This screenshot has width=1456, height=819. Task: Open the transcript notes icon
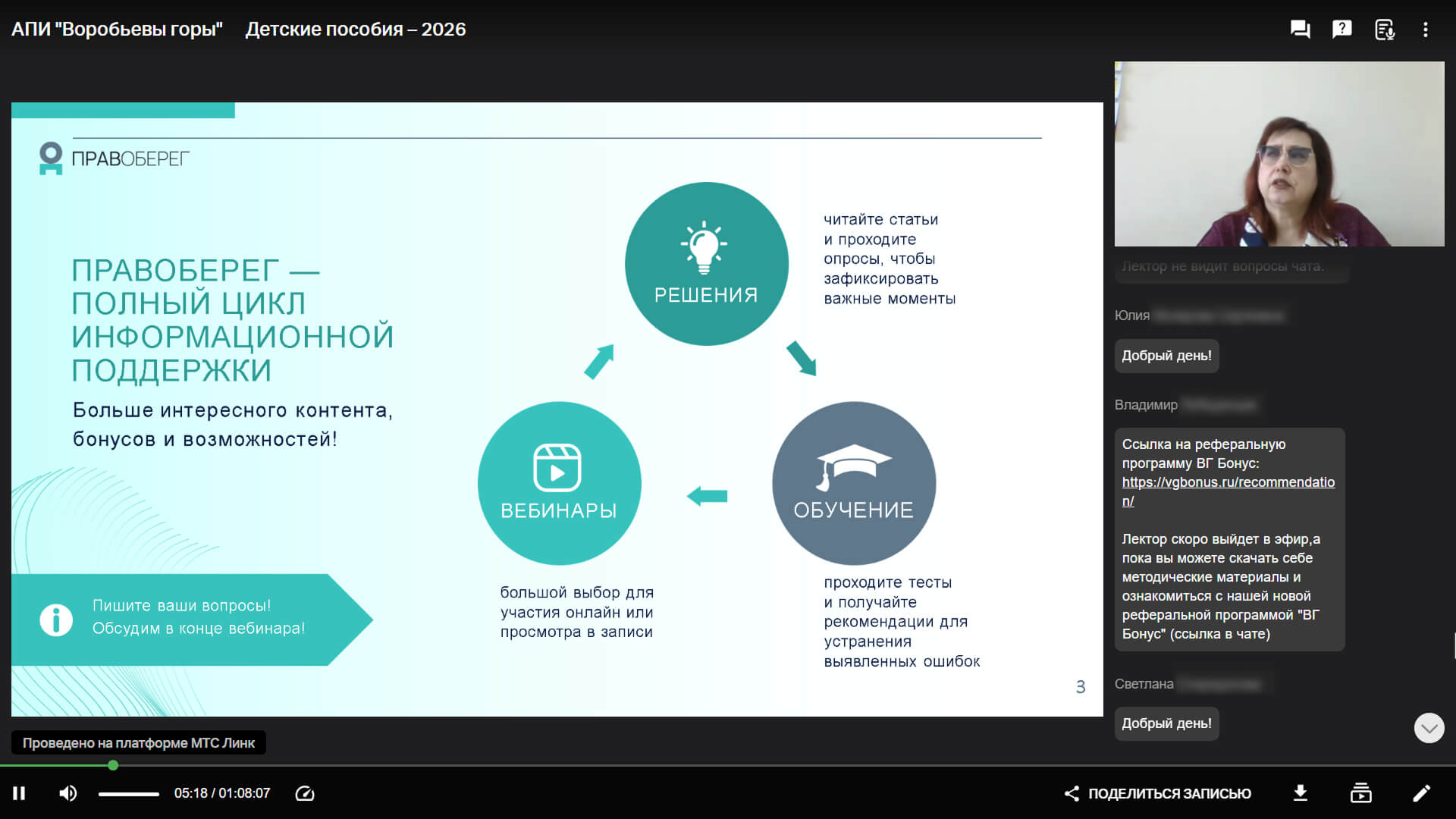pos(1384,30)
